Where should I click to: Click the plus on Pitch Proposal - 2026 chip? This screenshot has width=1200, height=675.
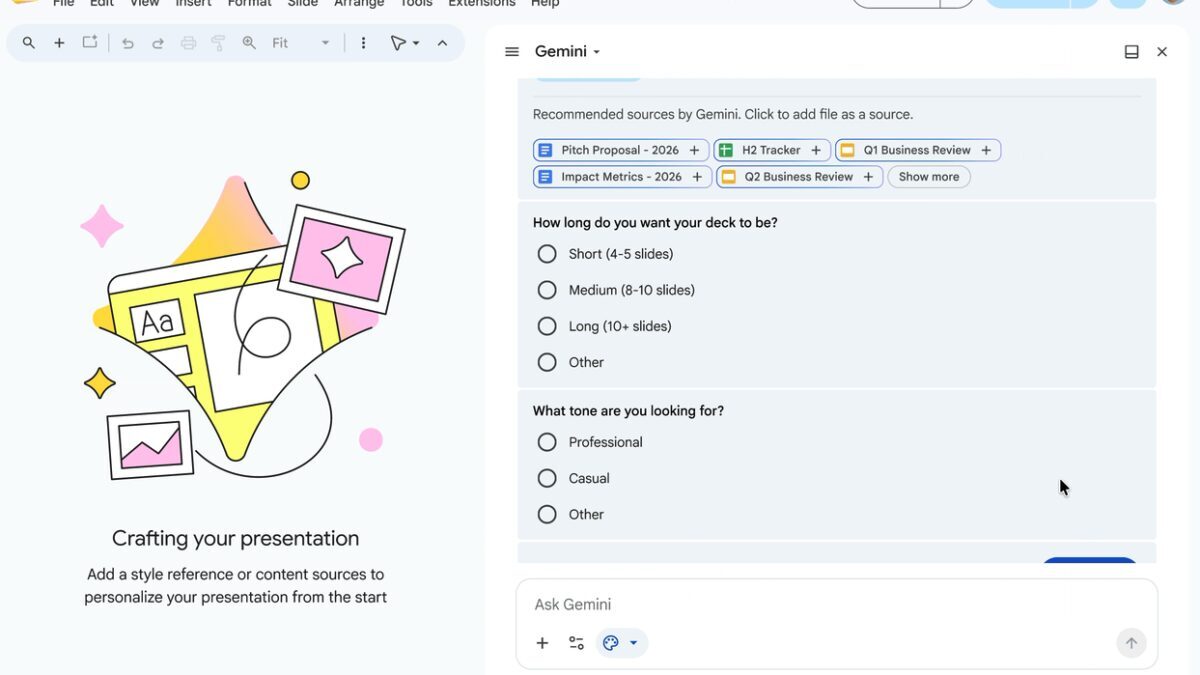coord(694,150)
